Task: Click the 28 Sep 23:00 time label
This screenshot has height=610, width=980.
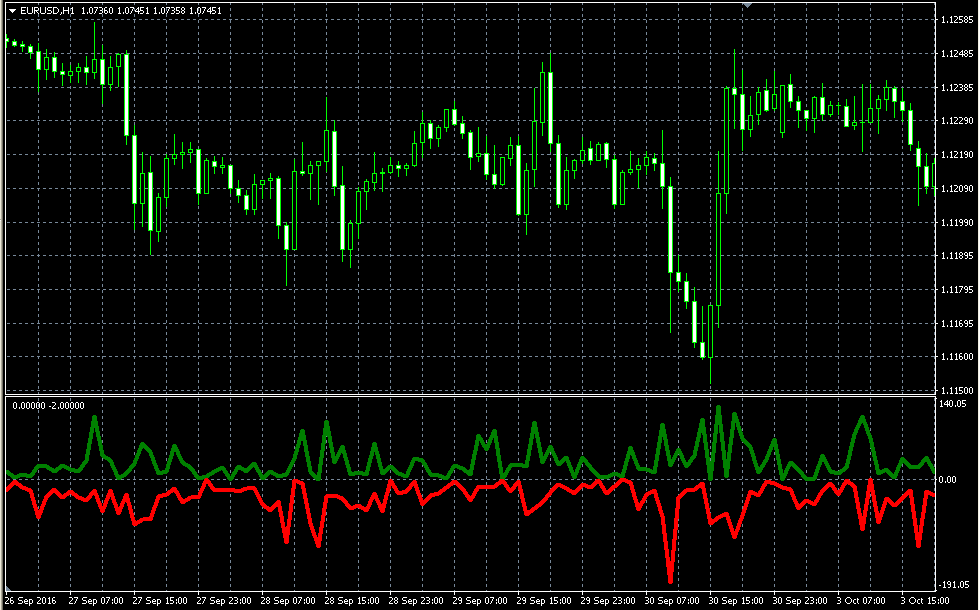Action: tap(416, 601)
